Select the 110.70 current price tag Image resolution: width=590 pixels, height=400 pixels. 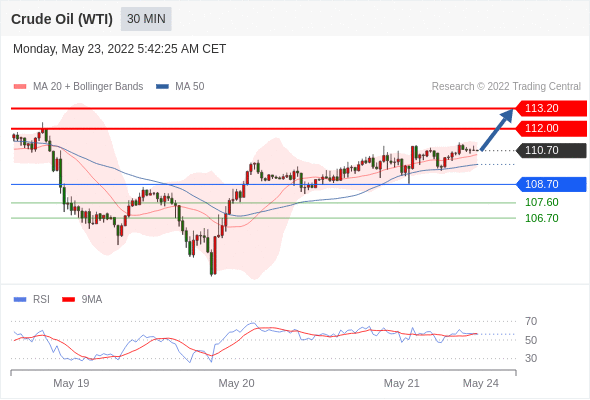click(x=551, y=151)
